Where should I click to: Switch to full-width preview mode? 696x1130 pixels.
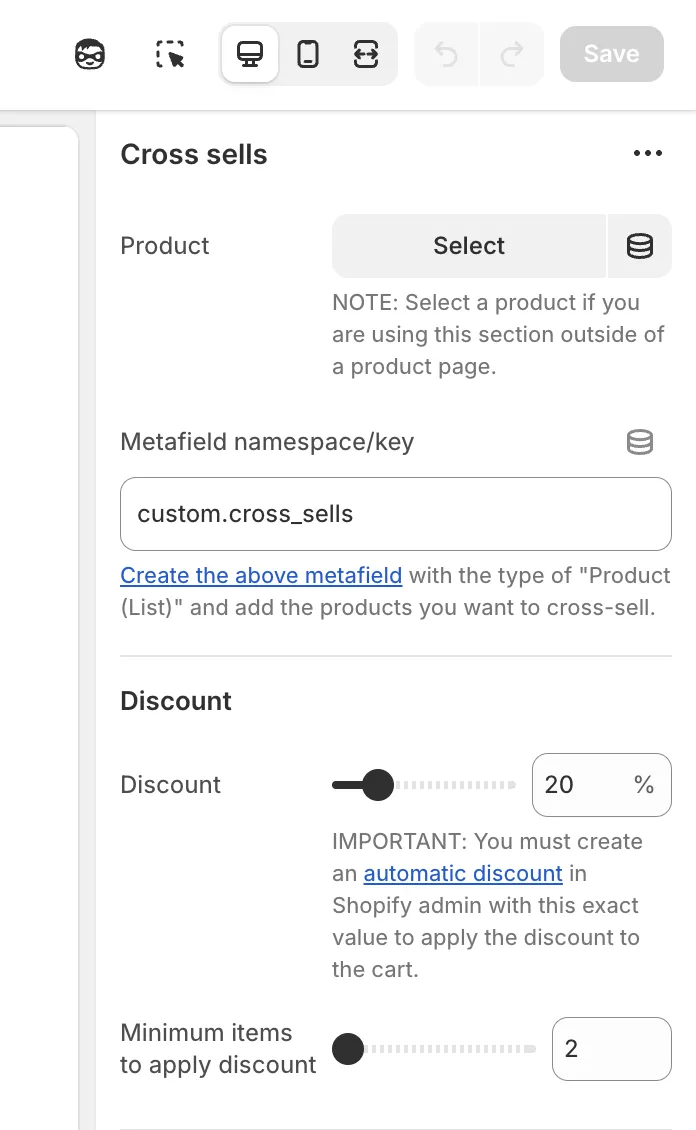pos(366,54)
